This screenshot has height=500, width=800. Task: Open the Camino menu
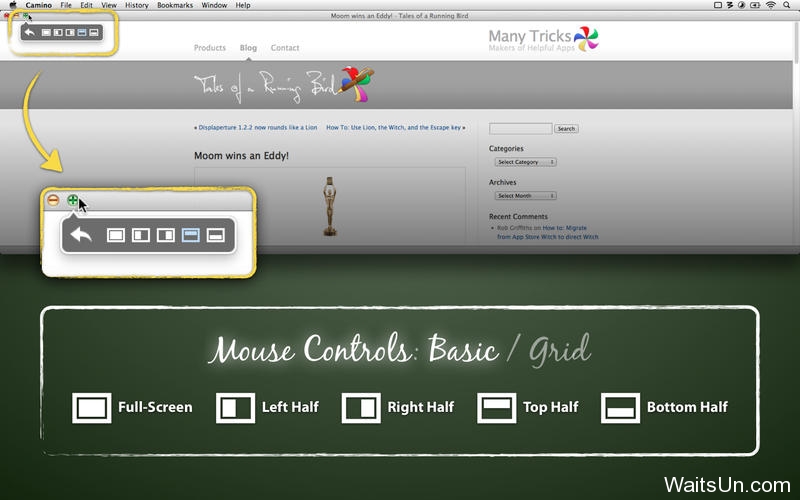(39, 5)
